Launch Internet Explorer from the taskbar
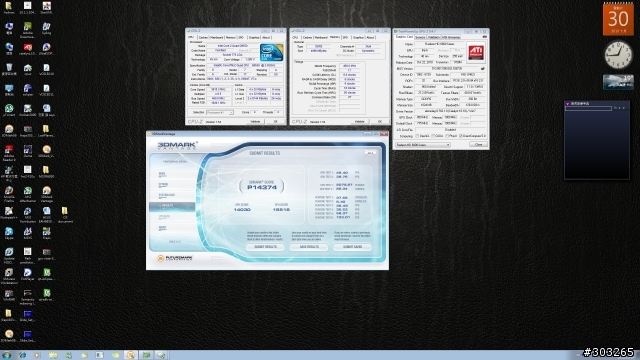This screenshot has width=640, height=360. [x=22, y=355]
